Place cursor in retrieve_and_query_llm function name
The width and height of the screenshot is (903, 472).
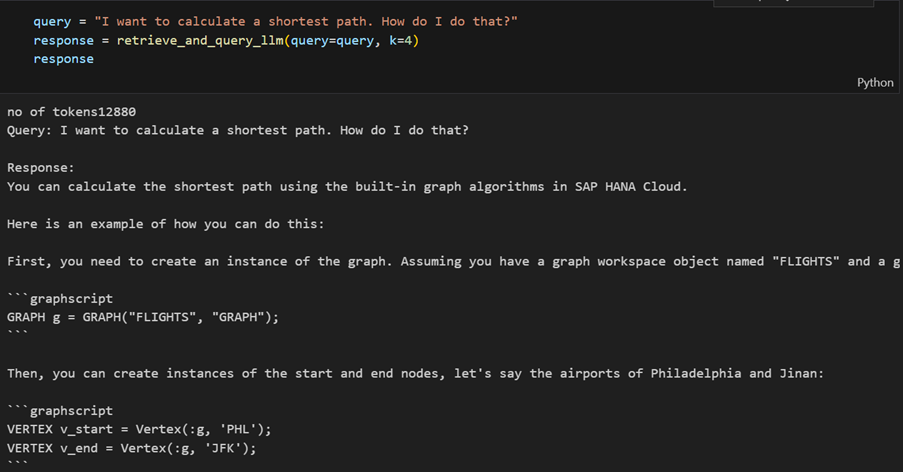(200, 40)
